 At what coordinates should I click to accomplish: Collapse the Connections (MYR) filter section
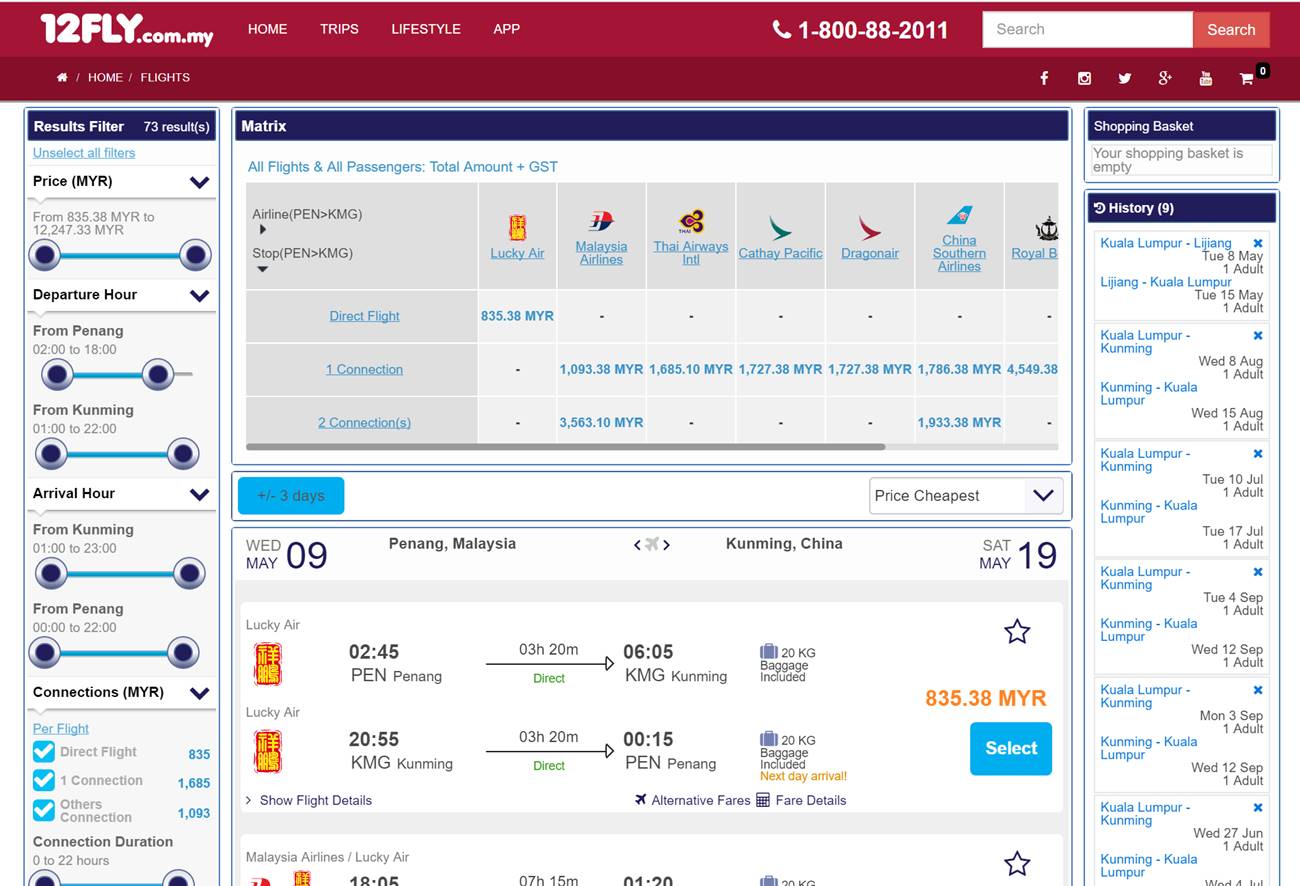coord(200,693)
